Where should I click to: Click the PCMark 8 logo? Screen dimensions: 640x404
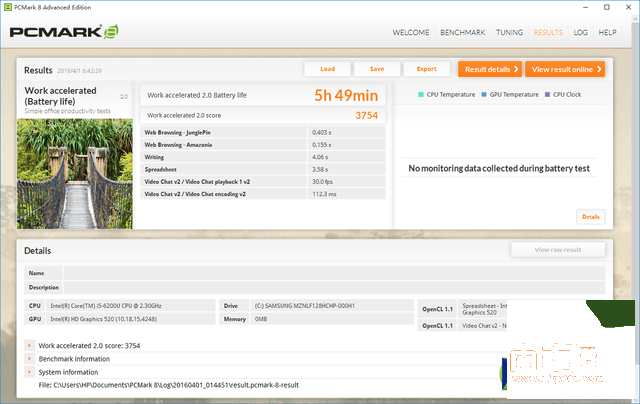coord(63,32)
